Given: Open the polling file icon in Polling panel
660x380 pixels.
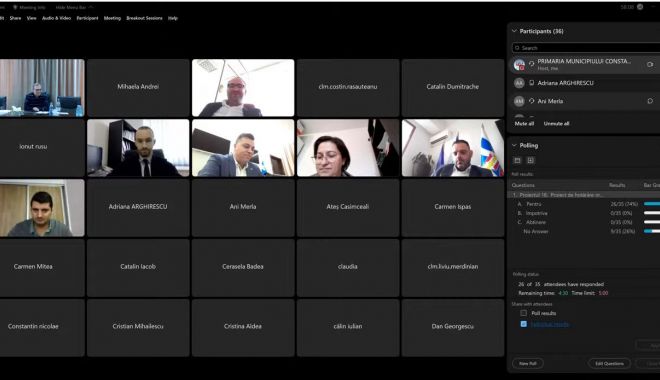Looking at the screenshot, I should (517, 160).
